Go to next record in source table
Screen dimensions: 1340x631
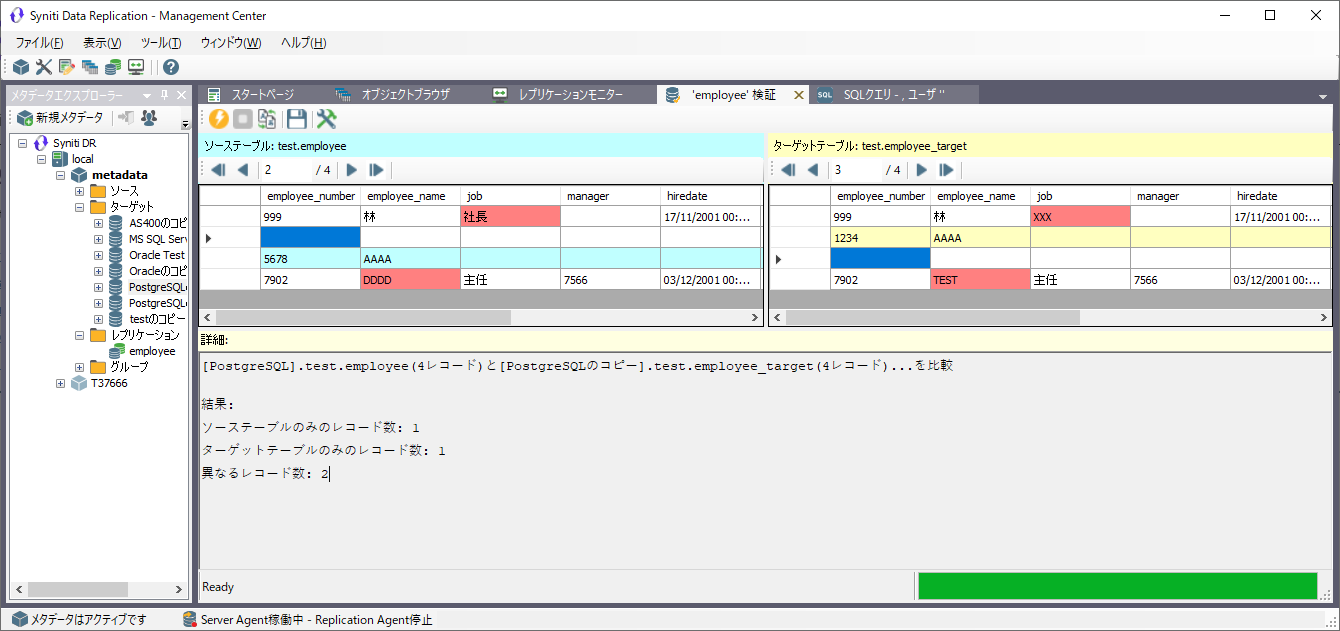click(352, 170)
